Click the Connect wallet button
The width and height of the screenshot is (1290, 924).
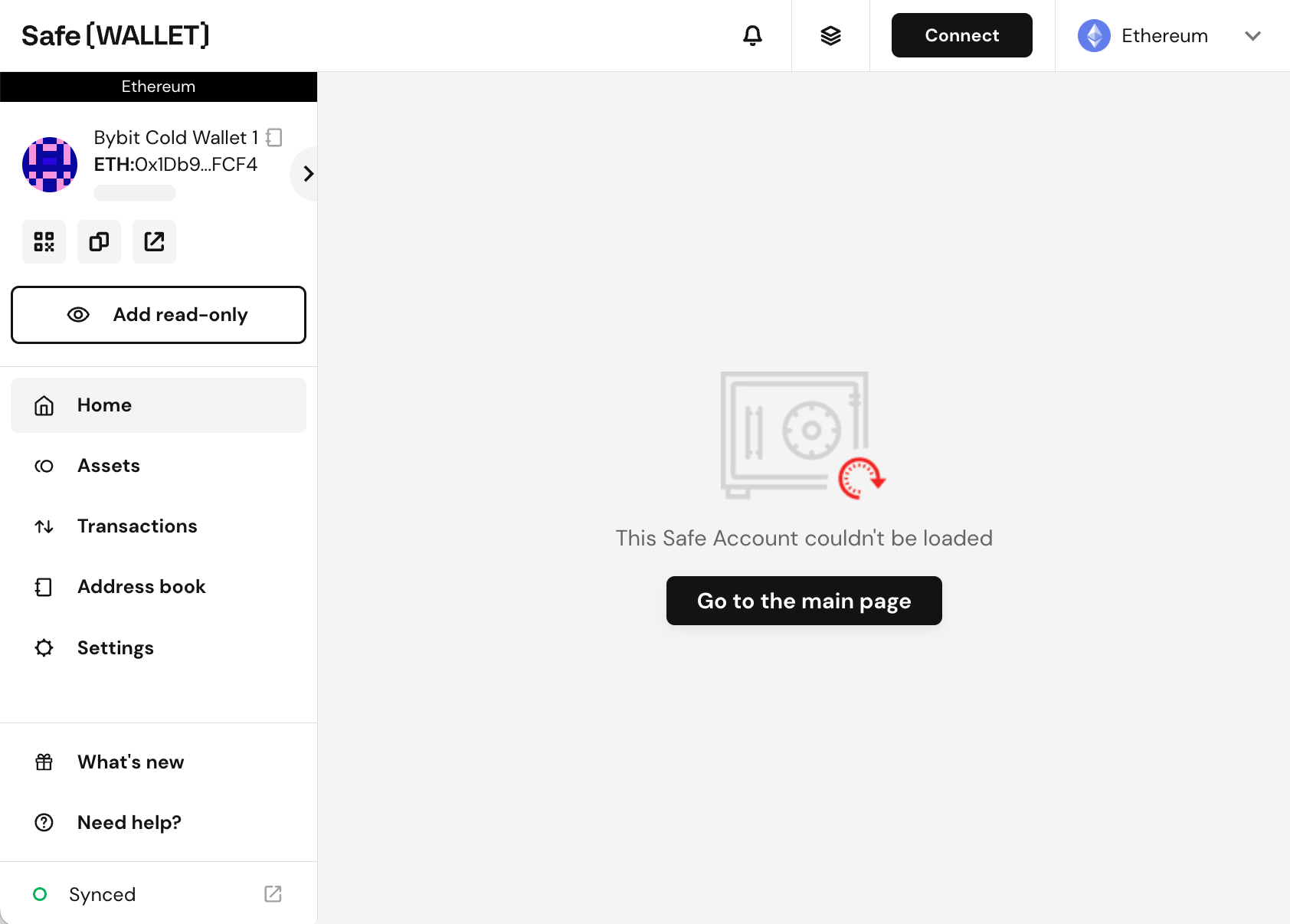point(962,35)
